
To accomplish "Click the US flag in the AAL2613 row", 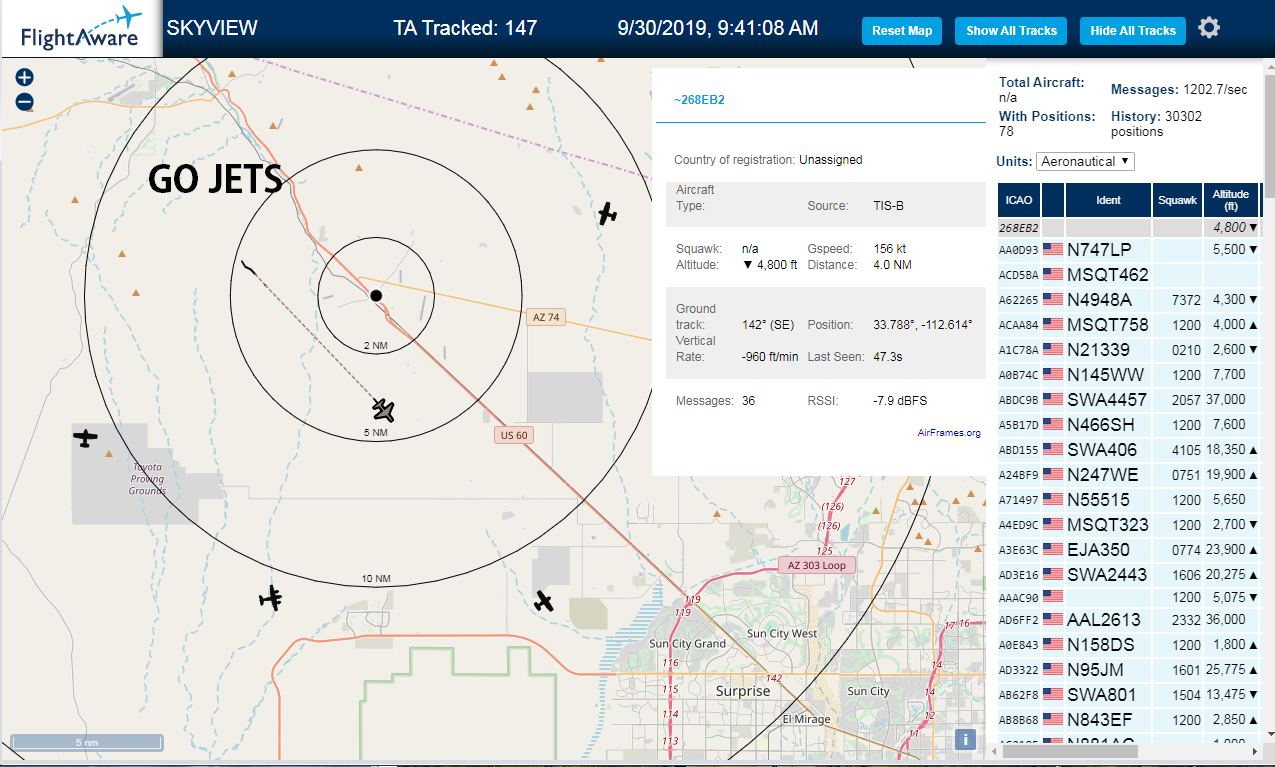I will coord(1052,620).
